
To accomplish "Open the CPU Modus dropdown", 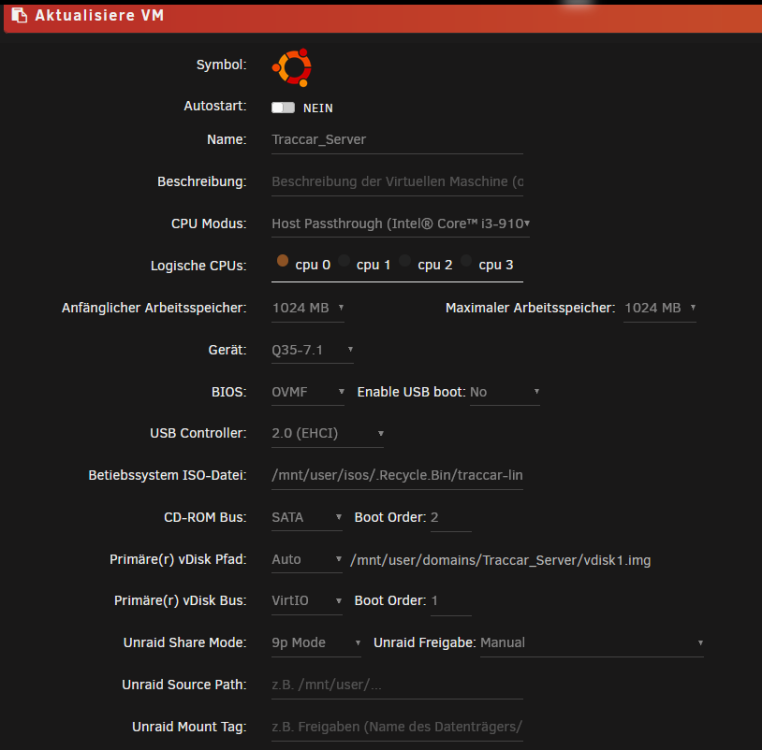I will point(400,224).
